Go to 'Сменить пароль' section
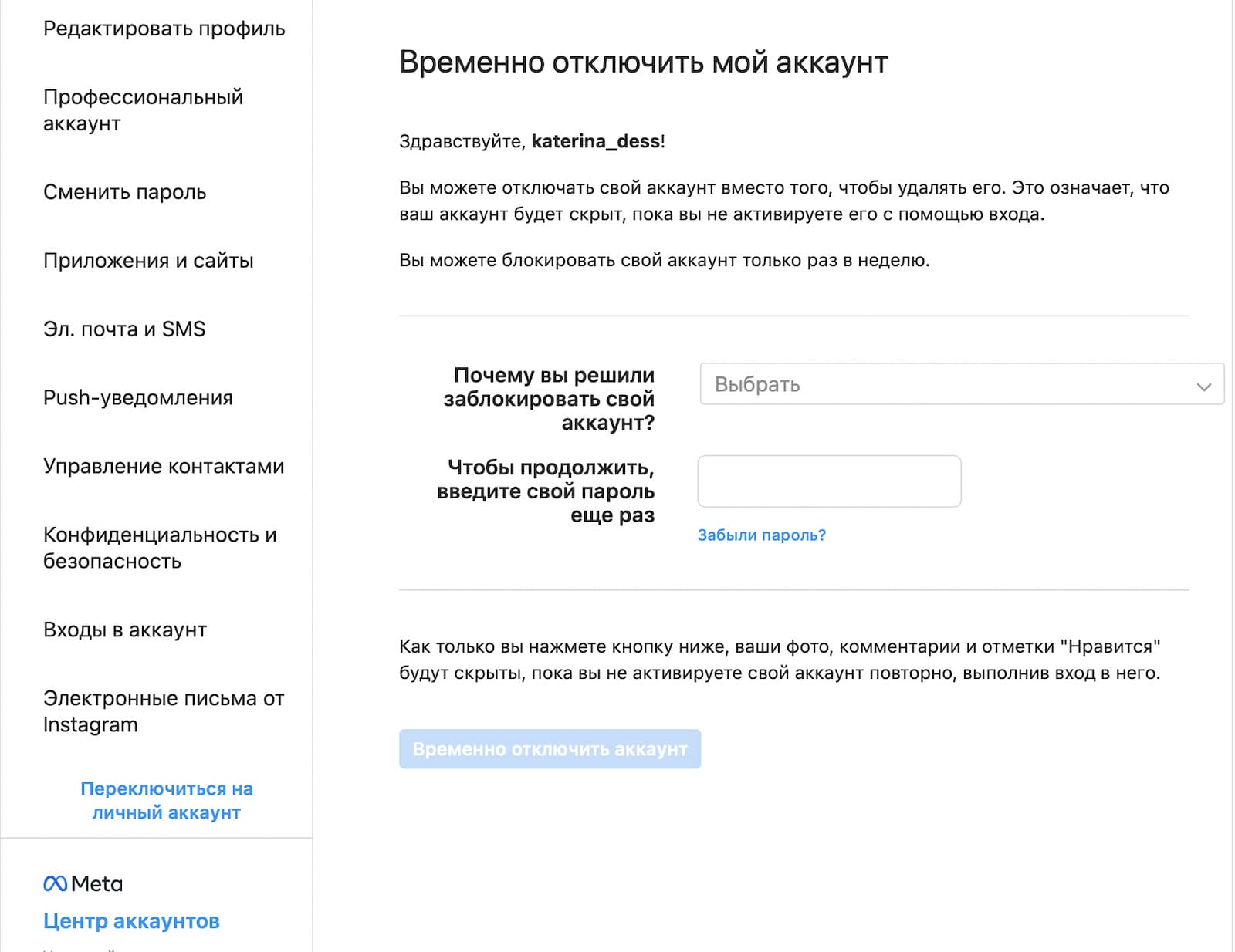This screenshot has height=952, width=1235. click(124, 193)
